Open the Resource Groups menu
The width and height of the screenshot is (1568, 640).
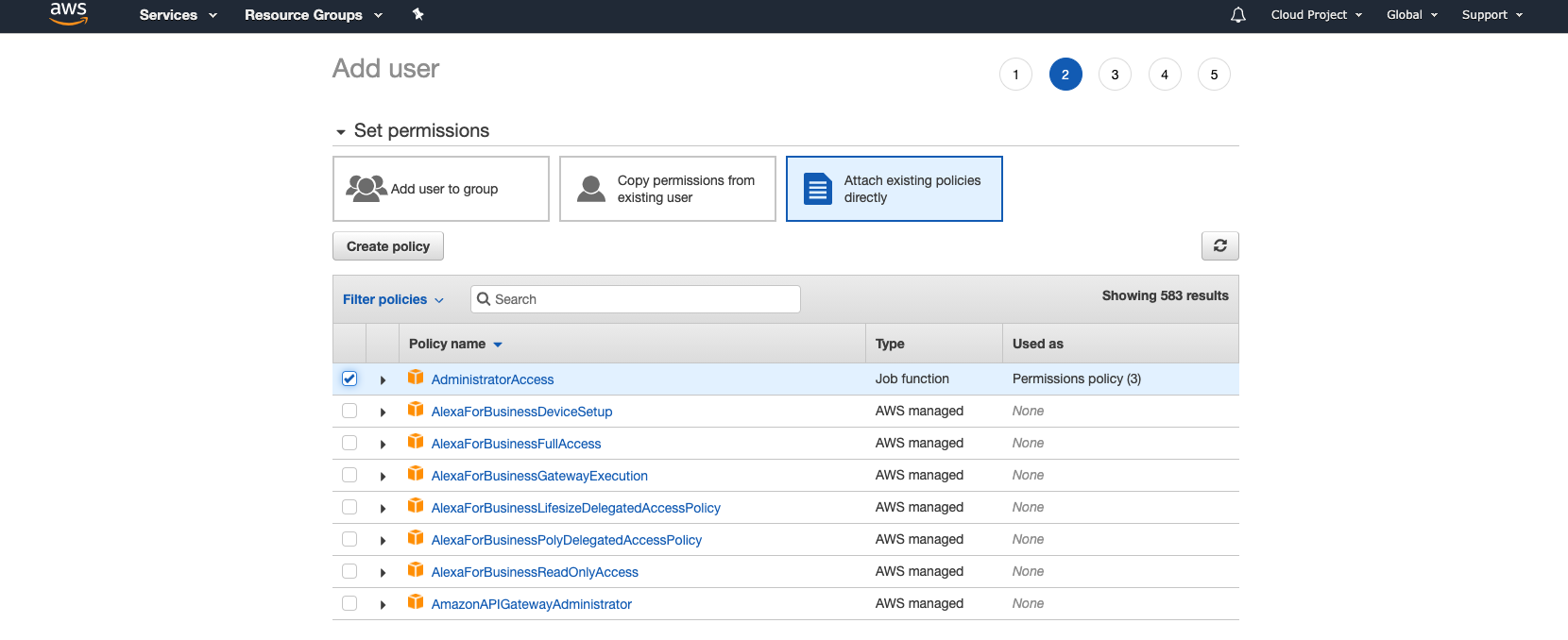click(313, 15)
